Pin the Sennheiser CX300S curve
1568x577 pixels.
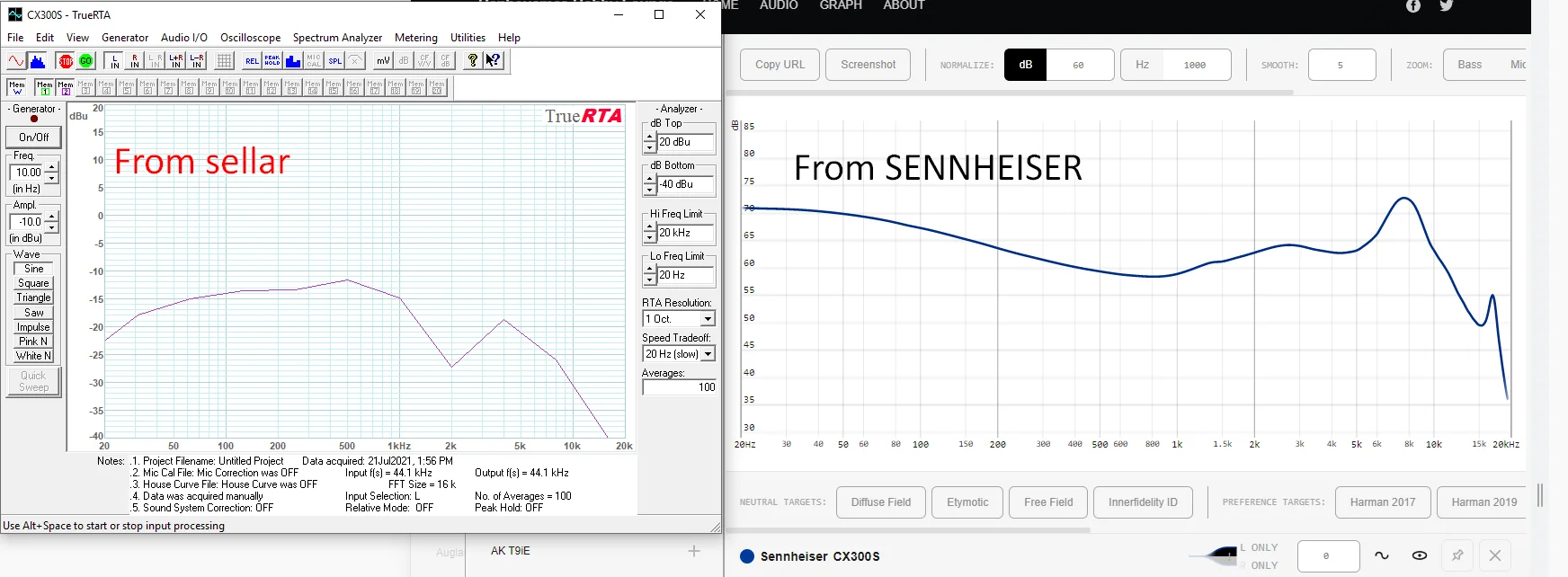(1457, 555)
